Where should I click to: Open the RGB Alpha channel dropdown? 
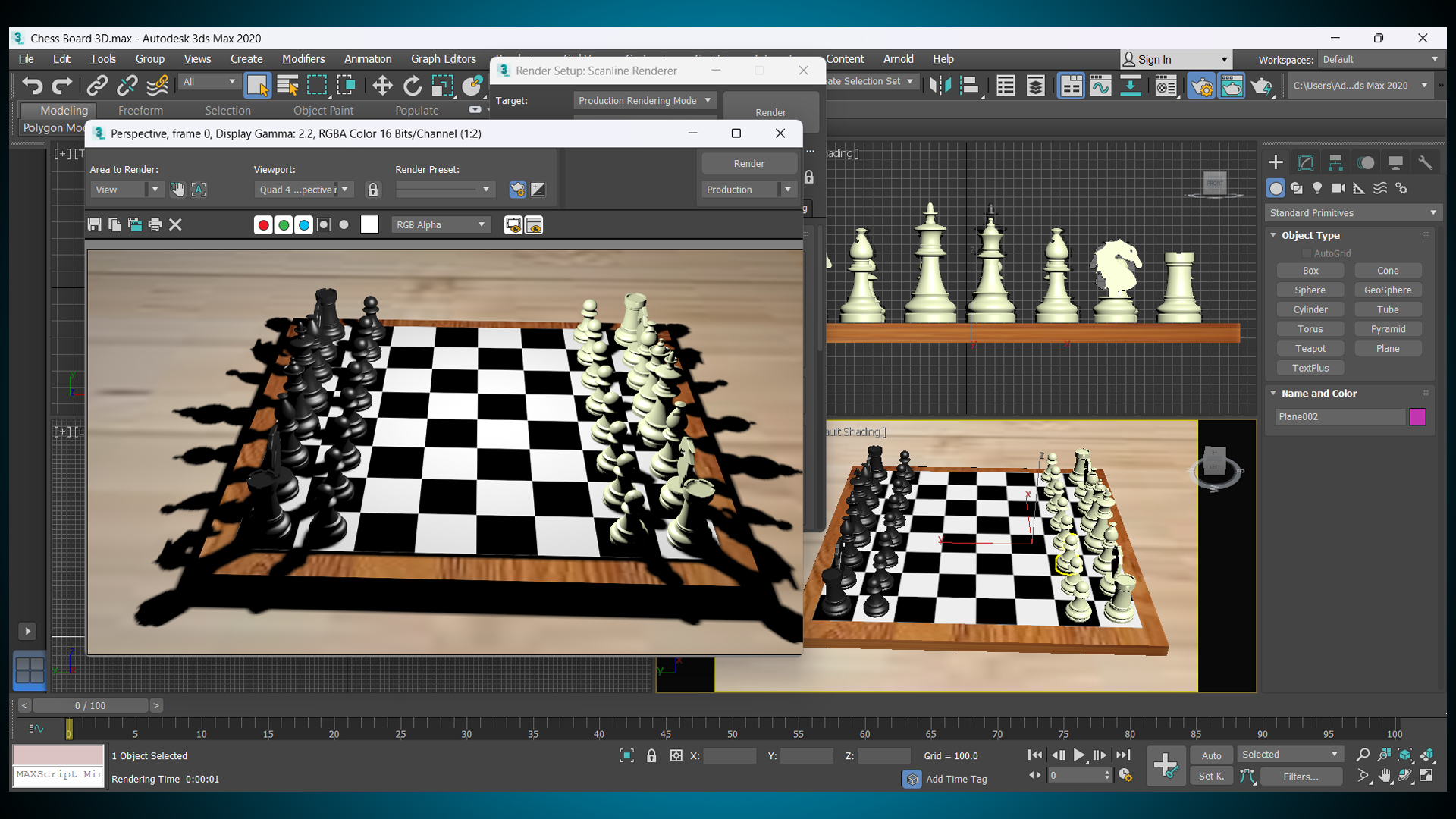point(441,224)
